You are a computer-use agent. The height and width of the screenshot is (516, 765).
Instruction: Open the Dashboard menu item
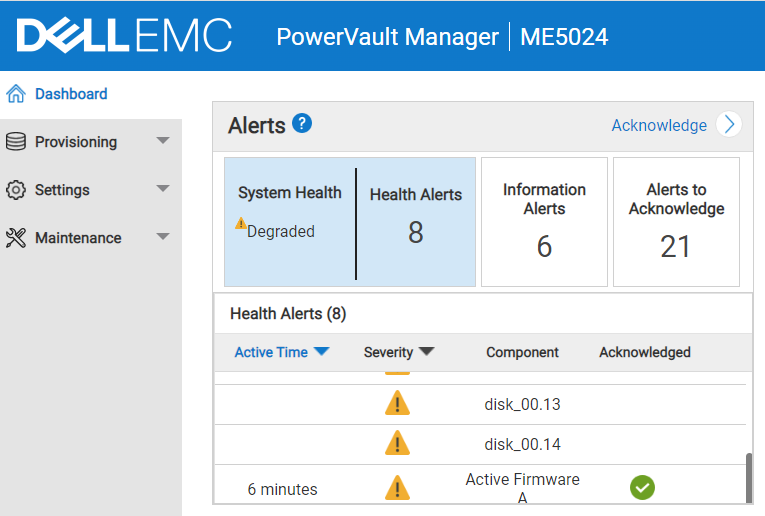(71, 94)
